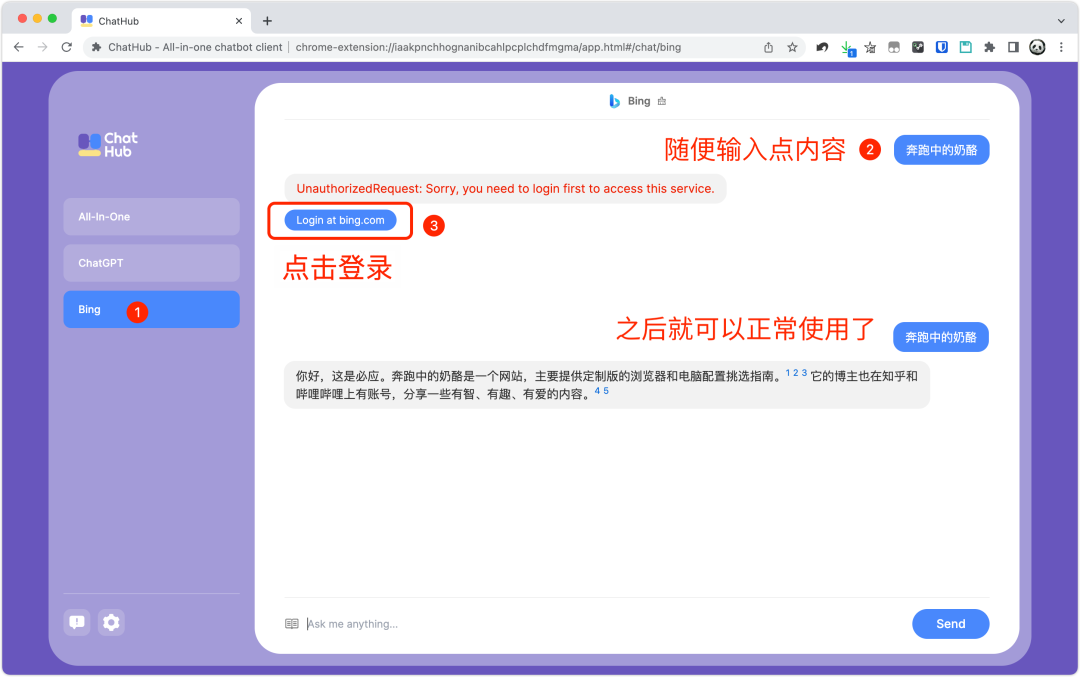Open the Extensions puzzle-piece menu
This screenshot has width=1080, height=677.
(990, 48)
